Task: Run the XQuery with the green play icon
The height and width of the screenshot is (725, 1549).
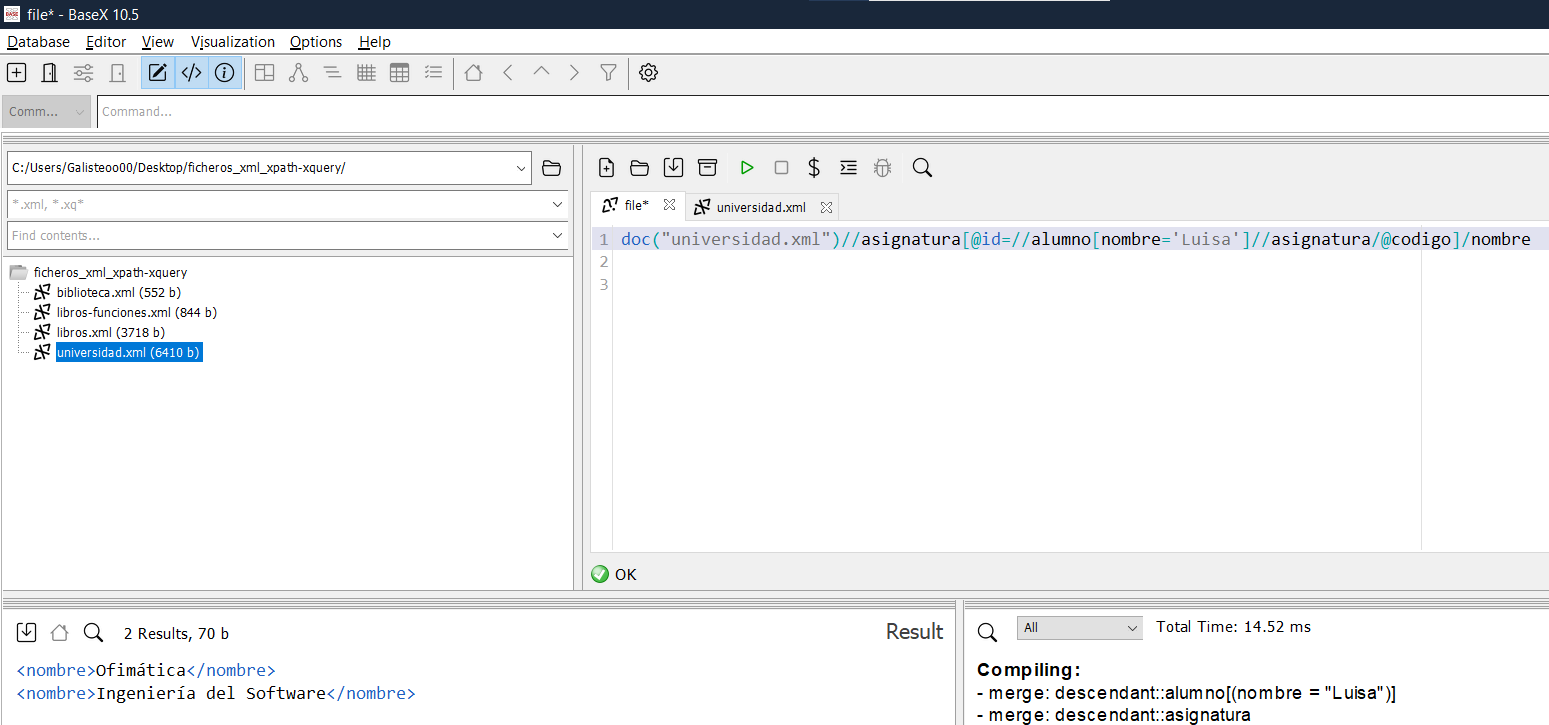Action: tap(747, 167)
